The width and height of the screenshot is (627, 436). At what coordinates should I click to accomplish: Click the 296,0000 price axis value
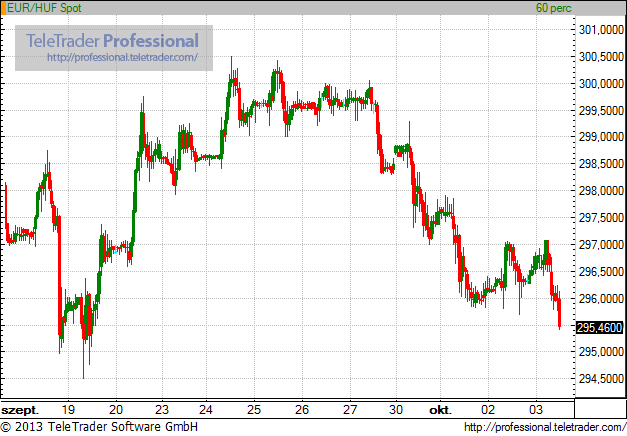tap(601, 298)
